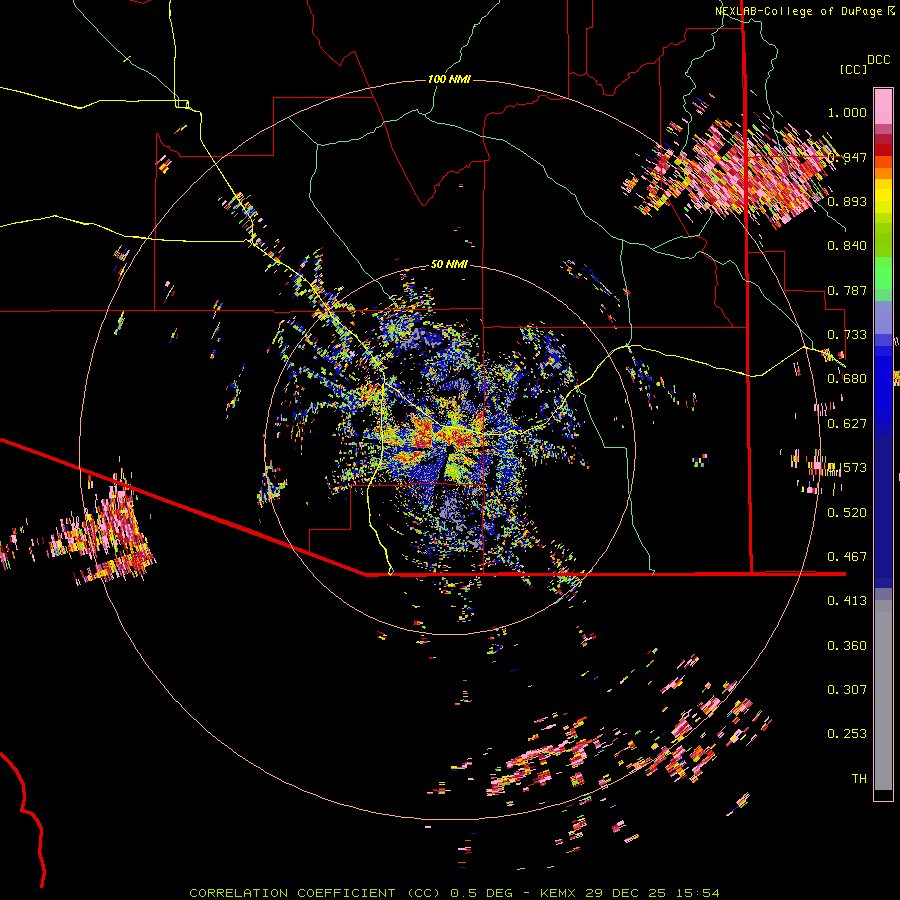
Task: Click the "0.307" legend value
Action: coord(847,690)
